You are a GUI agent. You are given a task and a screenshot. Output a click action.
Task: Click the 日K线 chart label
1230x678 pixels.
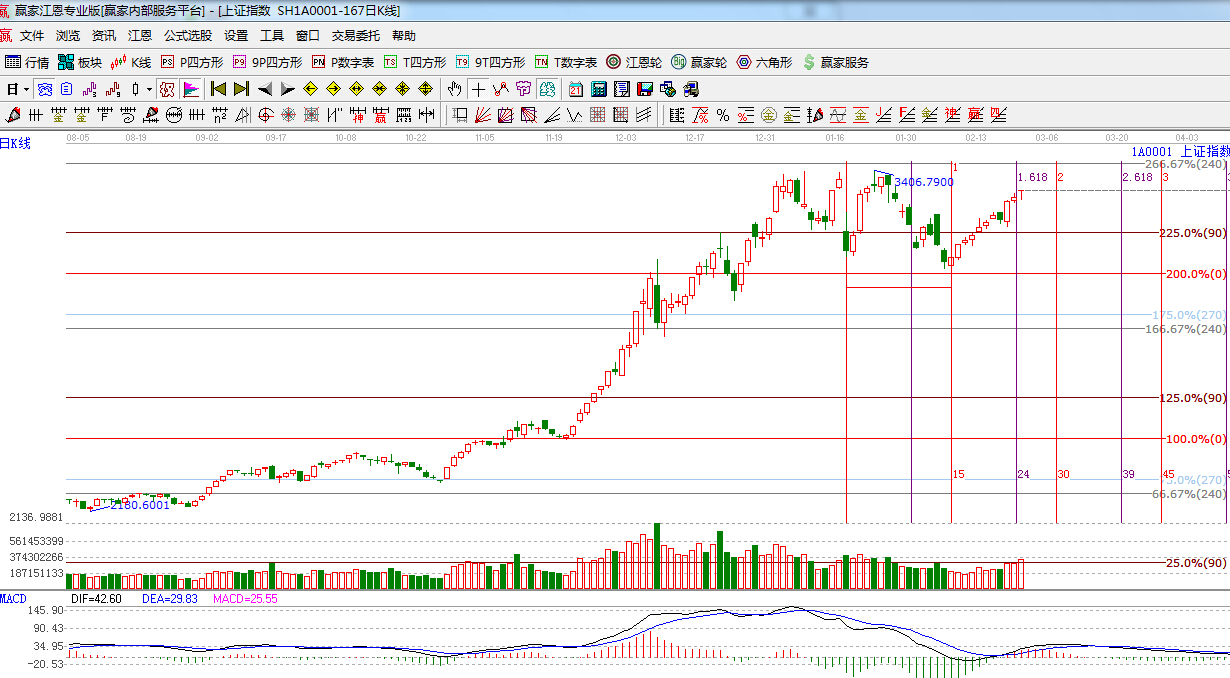click(x=16, y=144)
